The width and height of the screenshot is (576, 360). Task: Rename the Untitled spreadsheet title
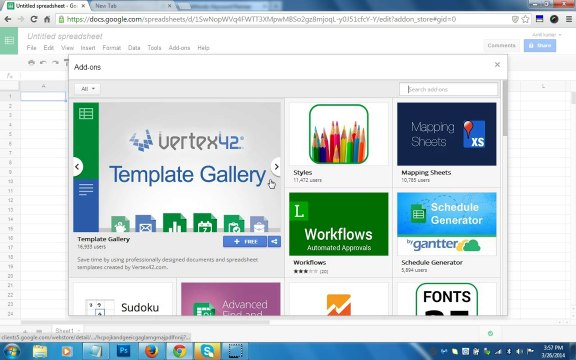point(65,36)
